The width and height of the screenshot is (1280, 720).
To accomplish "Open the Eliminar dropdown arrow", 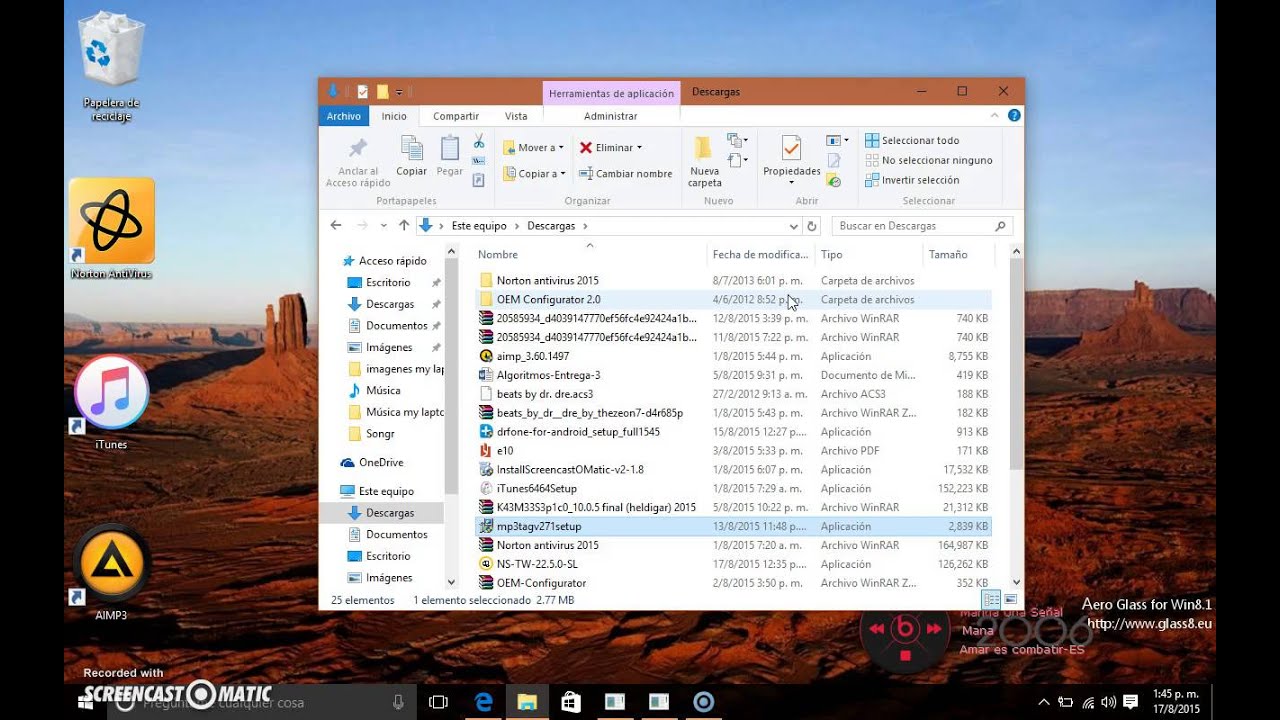I will pos(639,148).
